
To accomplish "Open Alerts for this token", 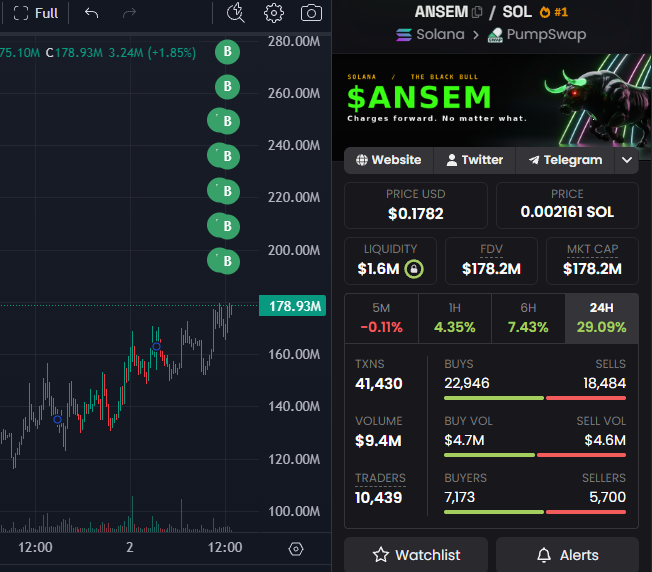I will 567,555.
